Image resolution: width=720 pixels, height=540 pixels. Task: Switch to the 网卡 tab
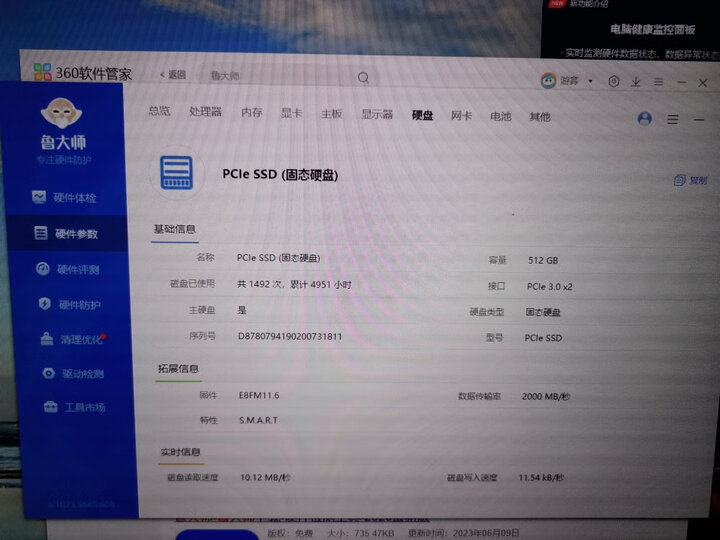click(x=461, y=115)
